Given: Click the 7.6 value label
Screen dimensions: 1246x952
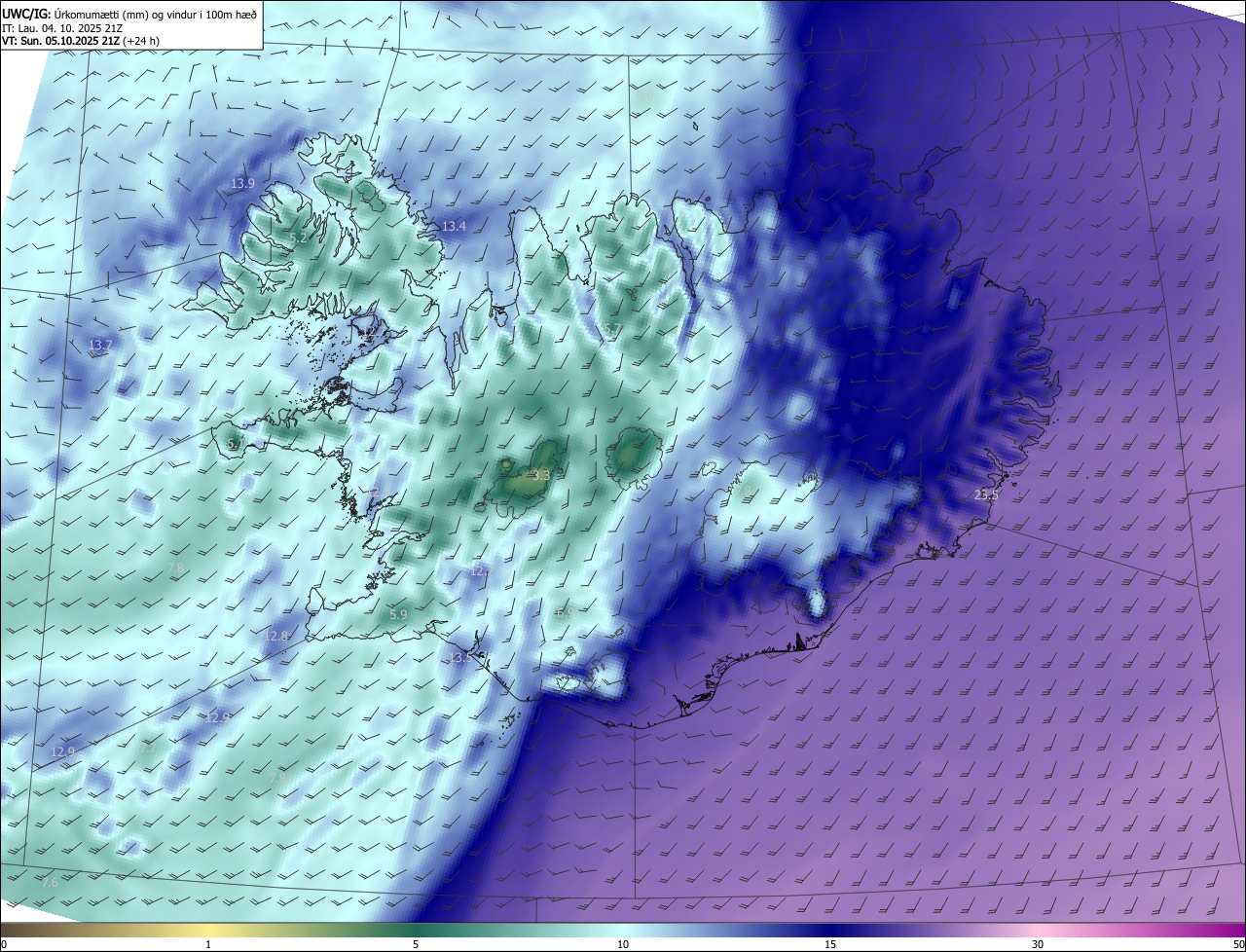Looking at the screenshot, I should (51, 882).
